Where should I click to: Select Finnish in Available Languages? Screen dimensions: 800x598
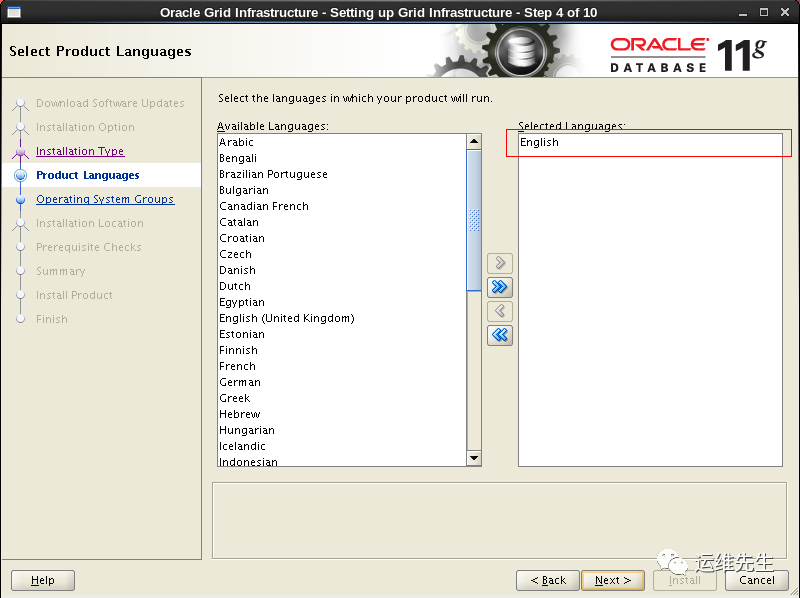[x=341, y=350]
